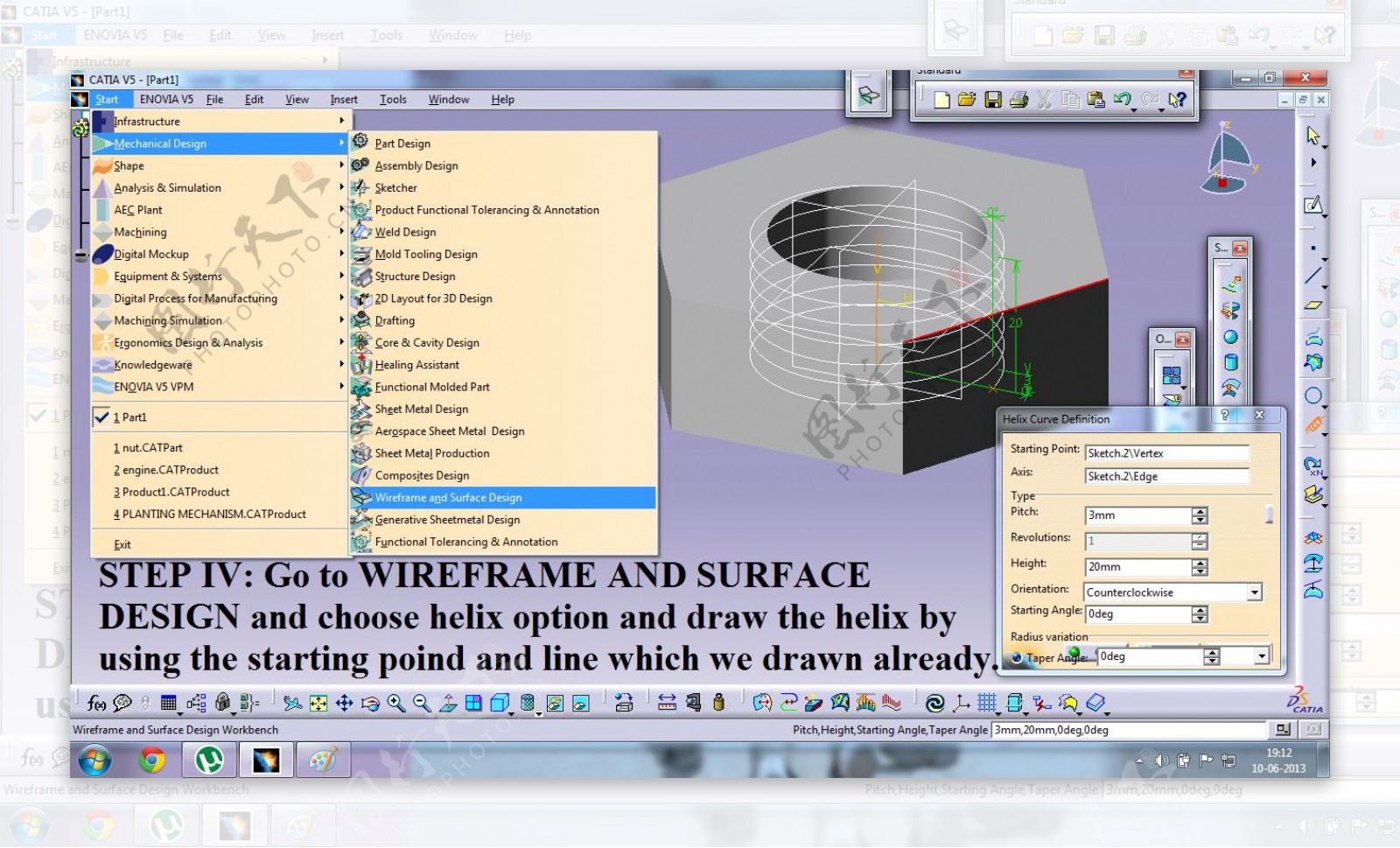Screen dimensions: 1400x848
Task: Open uTorrent from the taskbar
Action: pyautogui.click(x=209, y=760)
